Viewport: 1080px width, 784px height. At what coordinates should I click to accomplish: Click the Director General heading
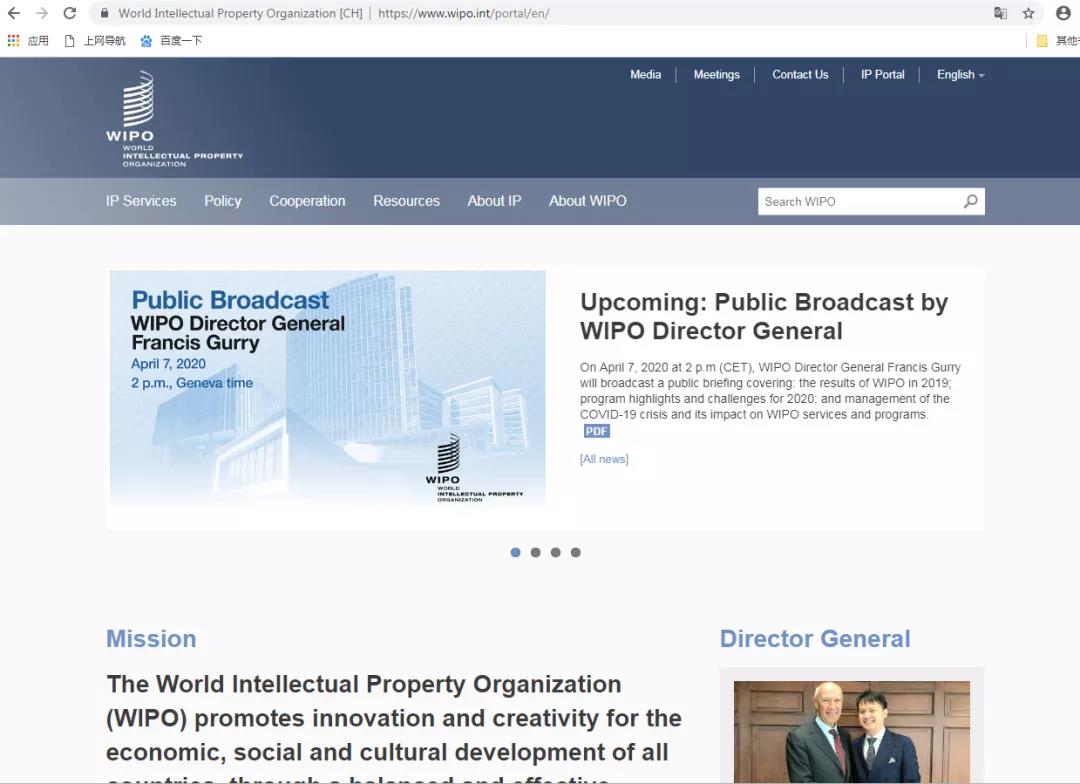815,639
